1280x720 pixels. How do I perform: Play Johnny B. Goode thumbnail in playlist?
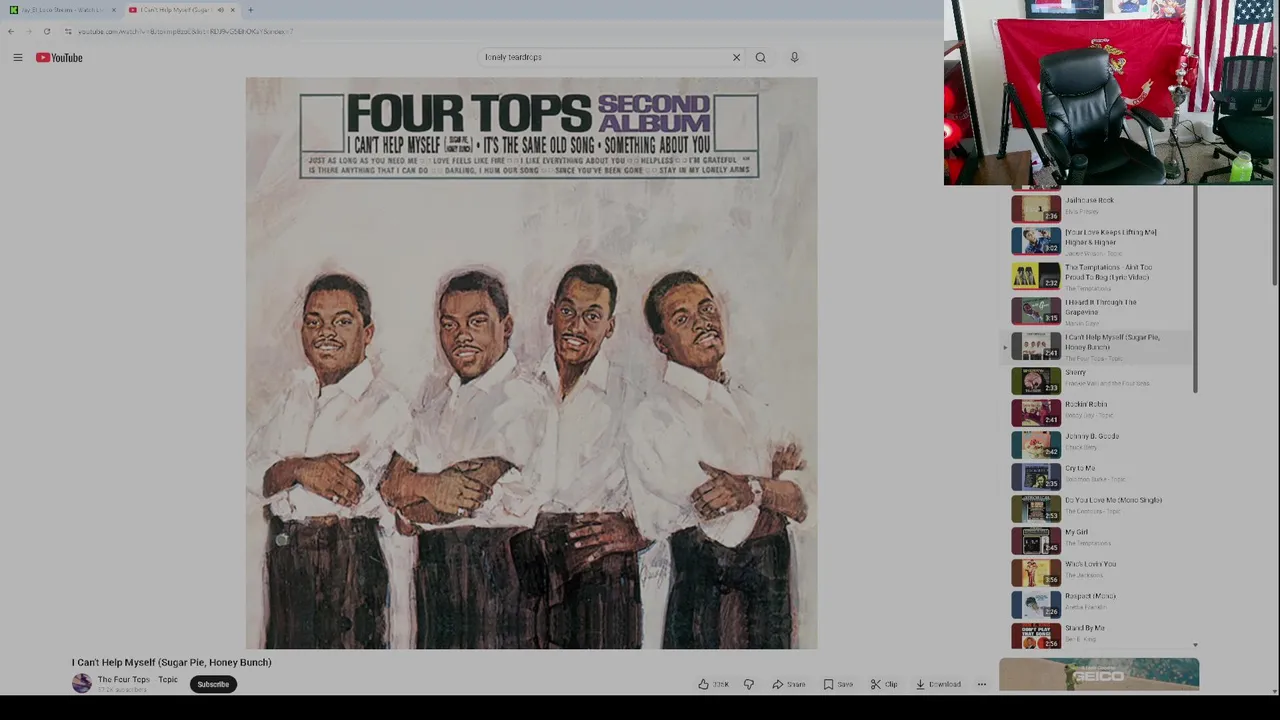[x=1036, y=444]
